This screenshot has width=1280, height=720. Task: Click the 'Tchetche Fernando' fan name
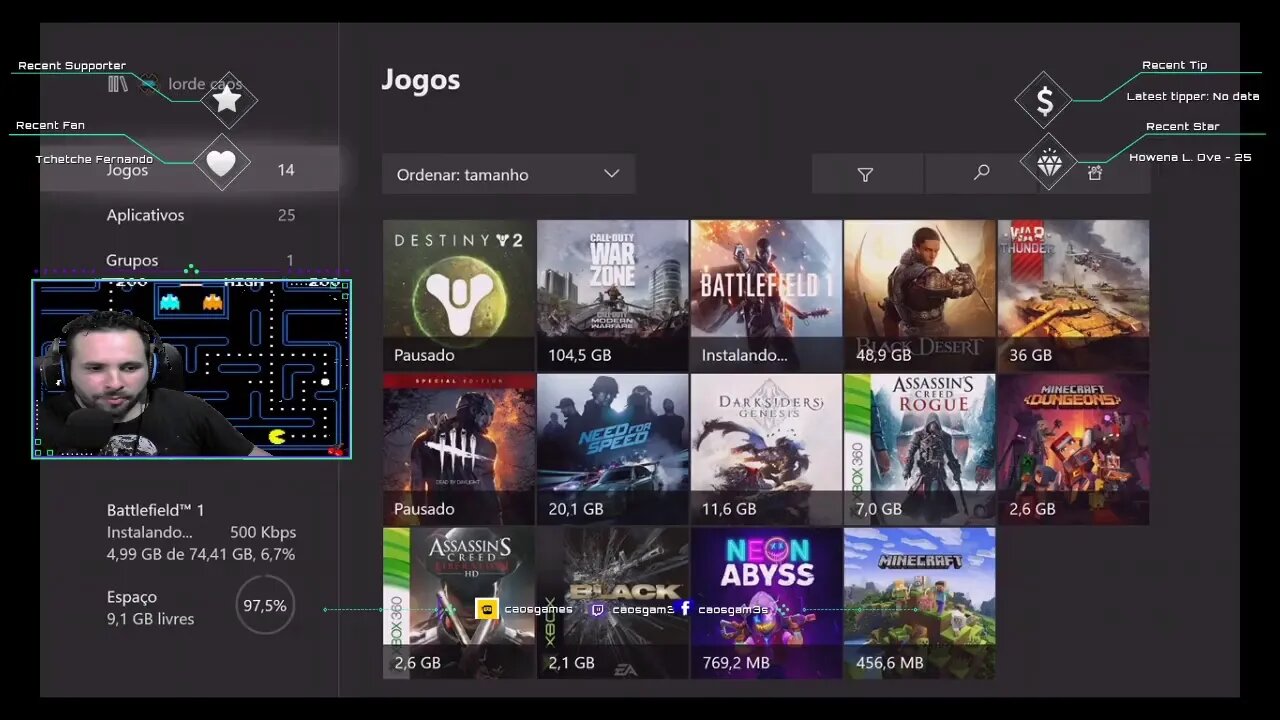[95, 159]
